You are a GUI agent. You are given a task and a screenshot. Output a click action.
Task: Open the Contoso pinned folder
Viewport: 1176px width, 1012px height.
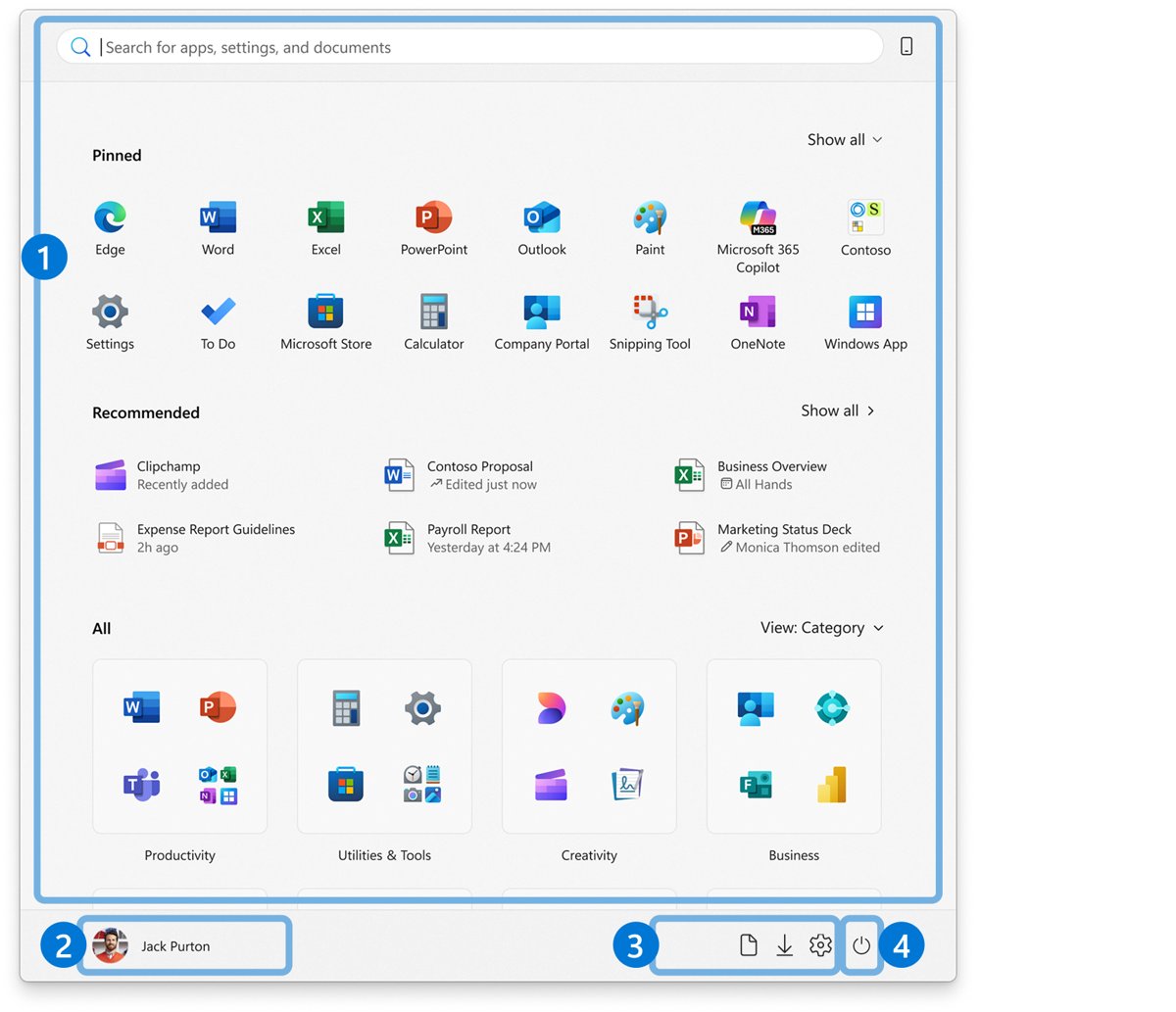[866, 217]
